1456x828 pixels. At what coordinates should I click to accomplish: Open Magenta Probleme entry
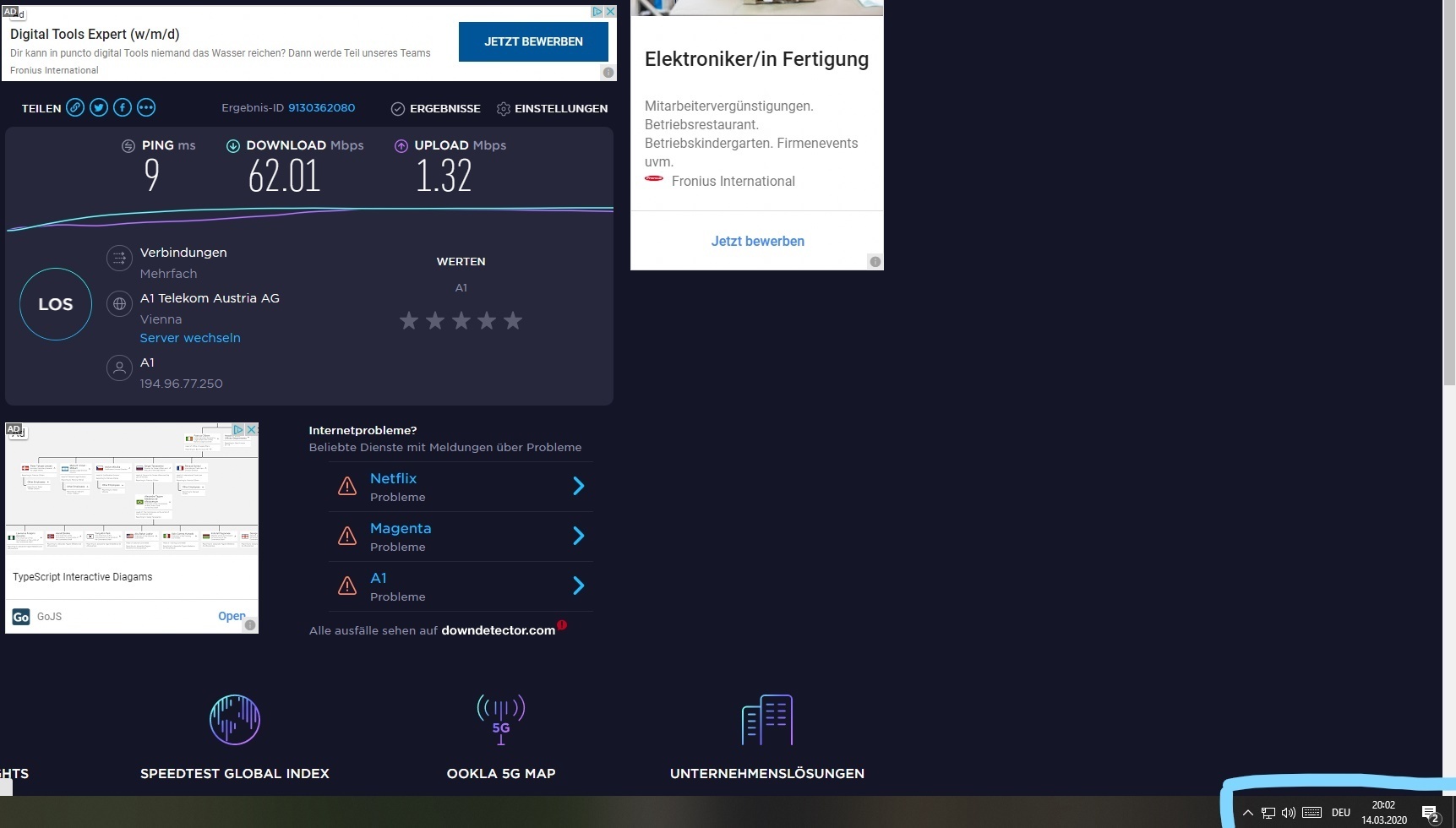[x=461, y=537]
